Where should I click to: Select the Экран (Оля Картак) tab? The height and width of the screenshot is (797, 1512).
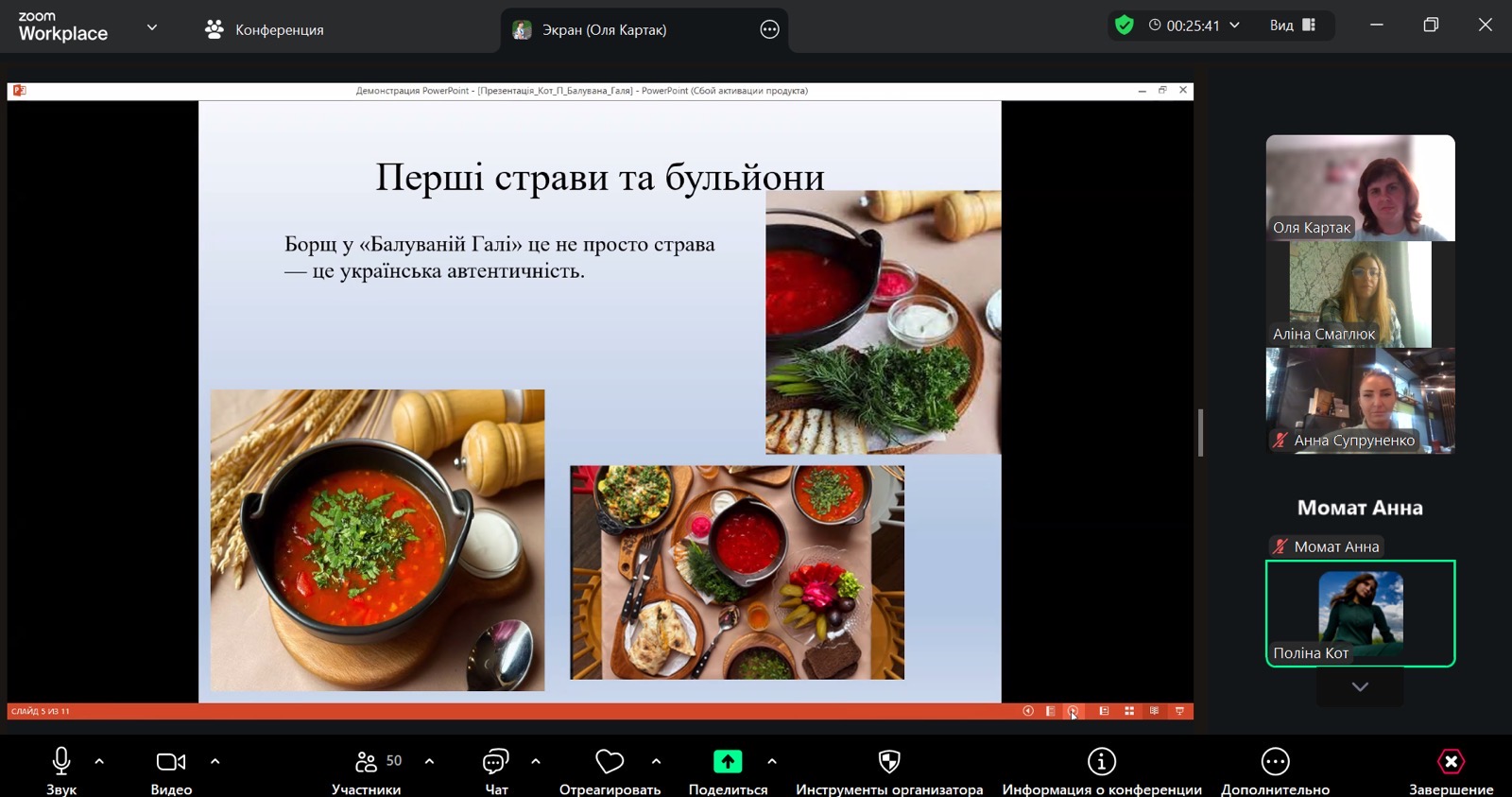(603, 30)
